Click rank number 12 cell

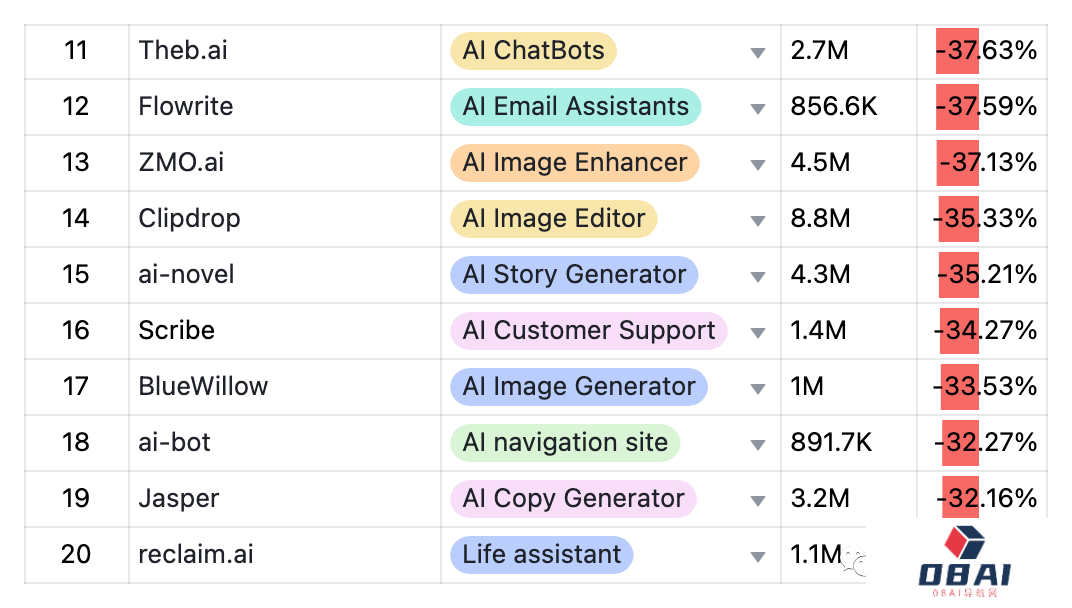[x=77, y=107]
